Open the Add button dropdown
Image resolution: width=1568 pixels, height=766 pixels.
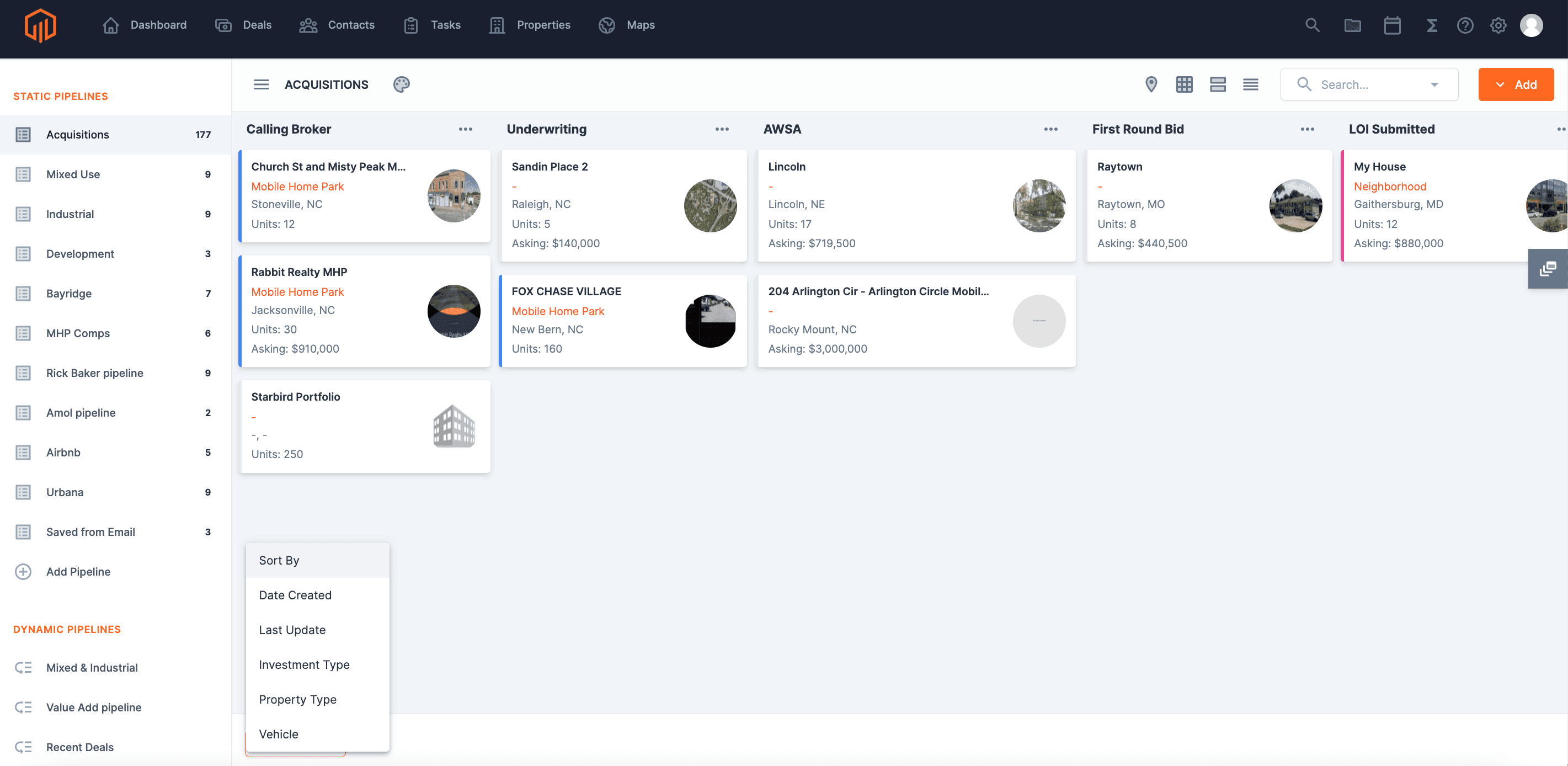point(1515,84)
